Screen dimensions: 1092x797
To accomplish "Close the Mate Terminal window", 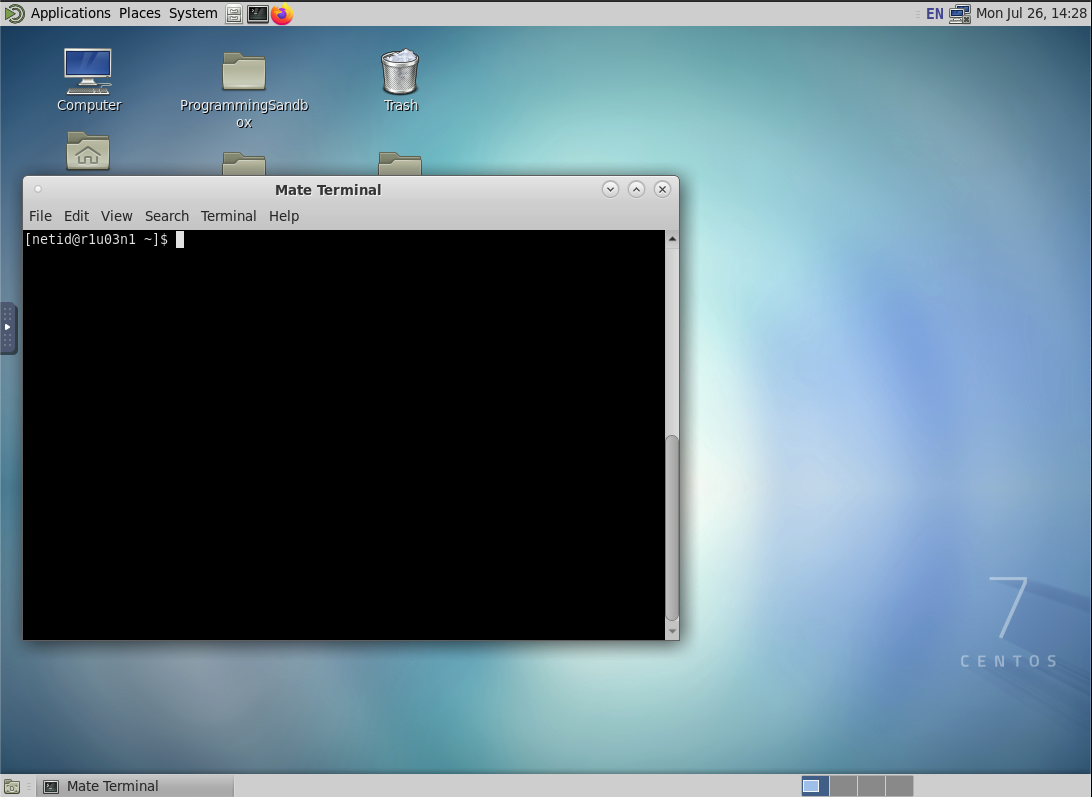I will [x=662, y=189].
